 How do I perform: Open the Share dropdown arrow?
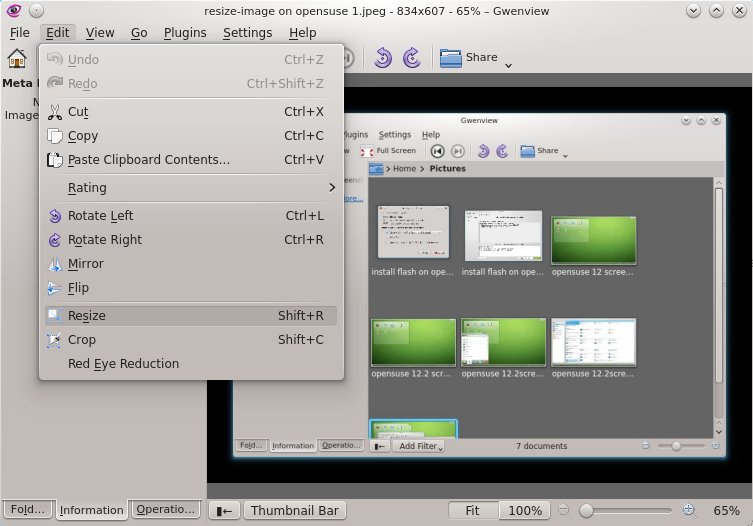[x=508, y=65]
